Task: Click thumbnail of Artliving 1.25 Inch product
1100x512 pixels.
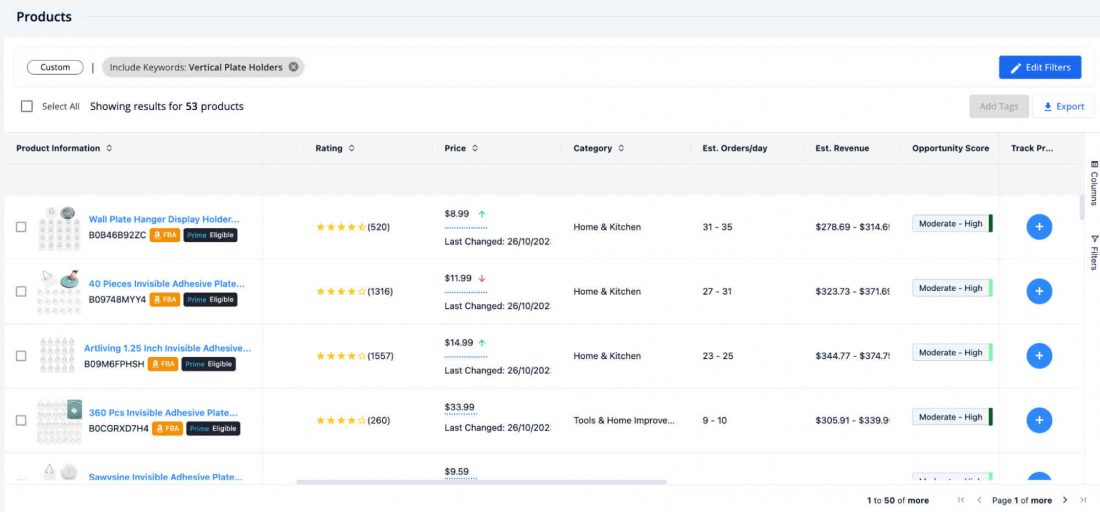Action: (58, 356)
